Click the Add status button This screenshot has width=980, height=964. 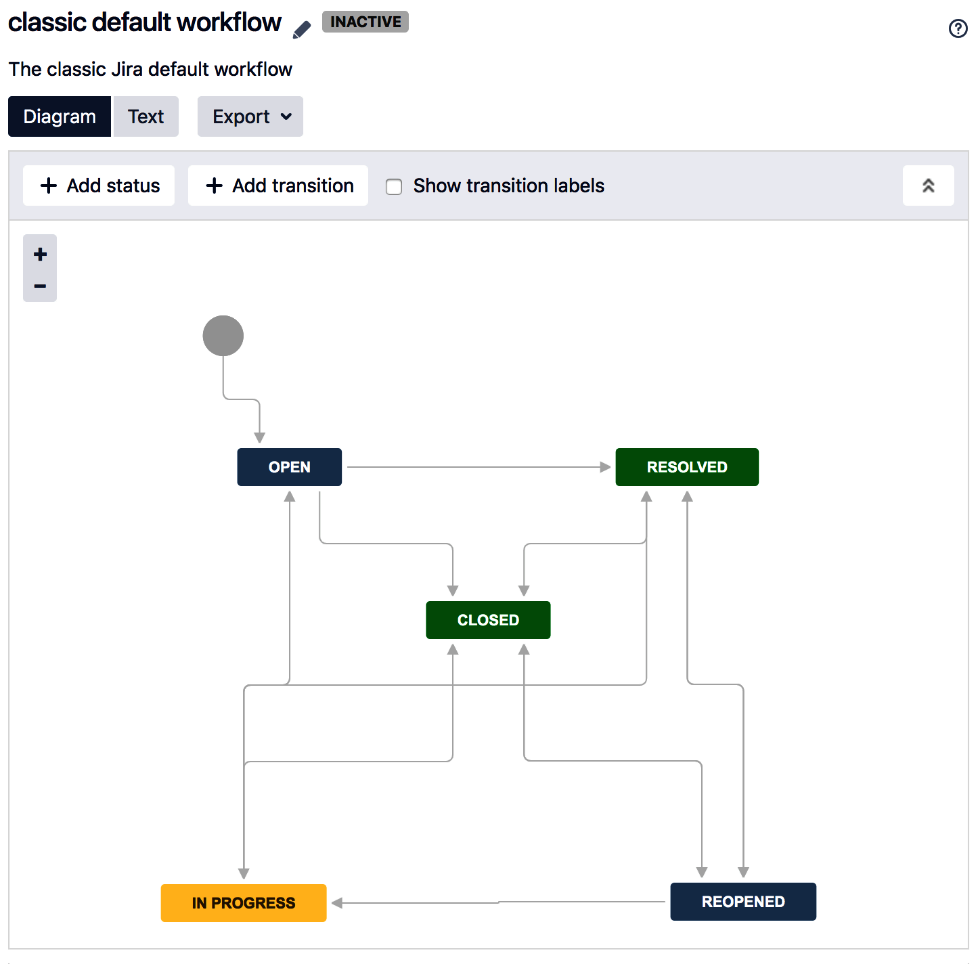(x=99, y=186)
